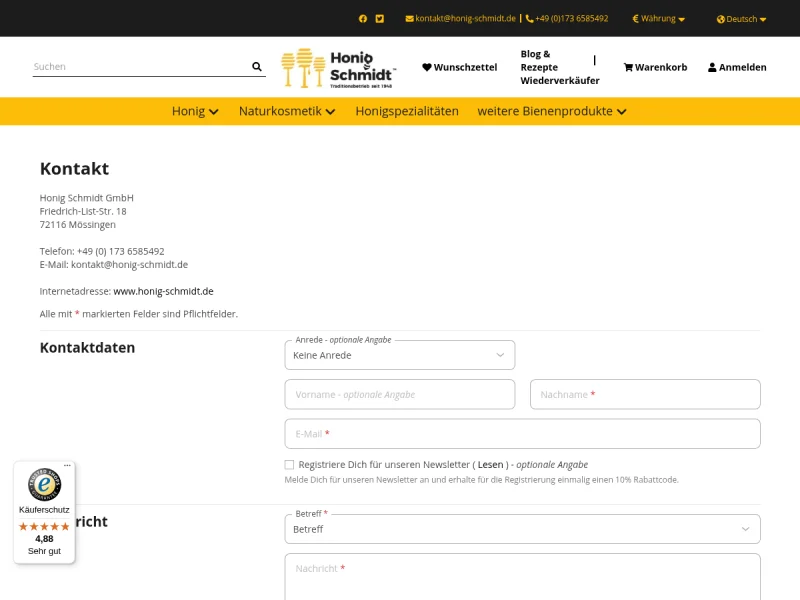Click the Trusted Shops badge seal
Screen dimensions: 800x600
44,486
